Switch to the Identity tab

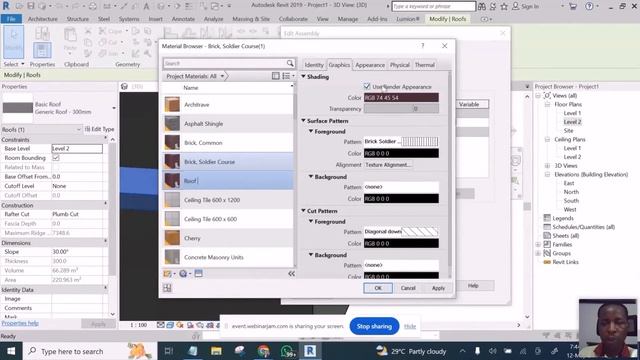click(x=313, y=64)
